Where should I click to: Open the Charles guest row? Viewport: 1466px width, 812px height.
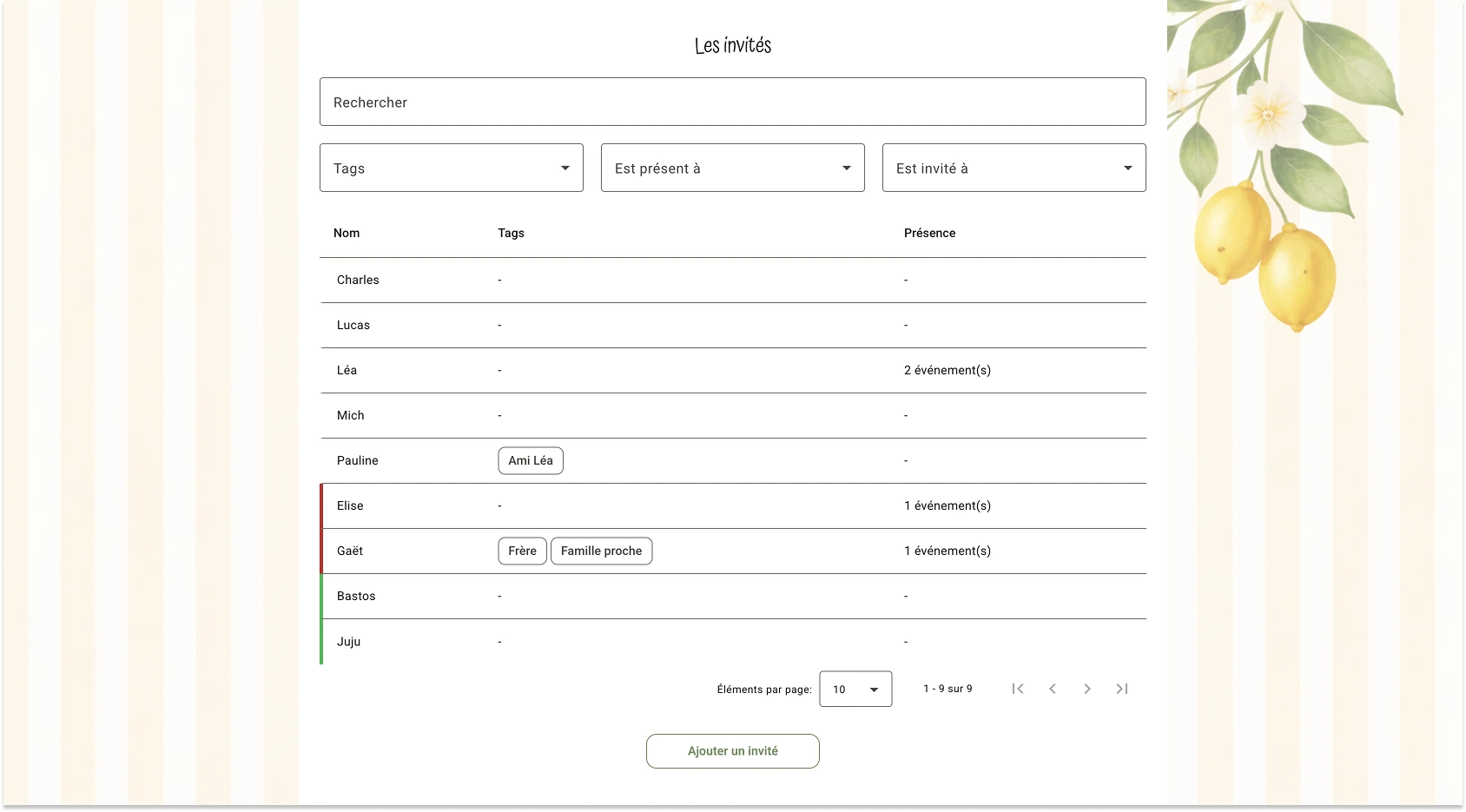click(358, 280)
